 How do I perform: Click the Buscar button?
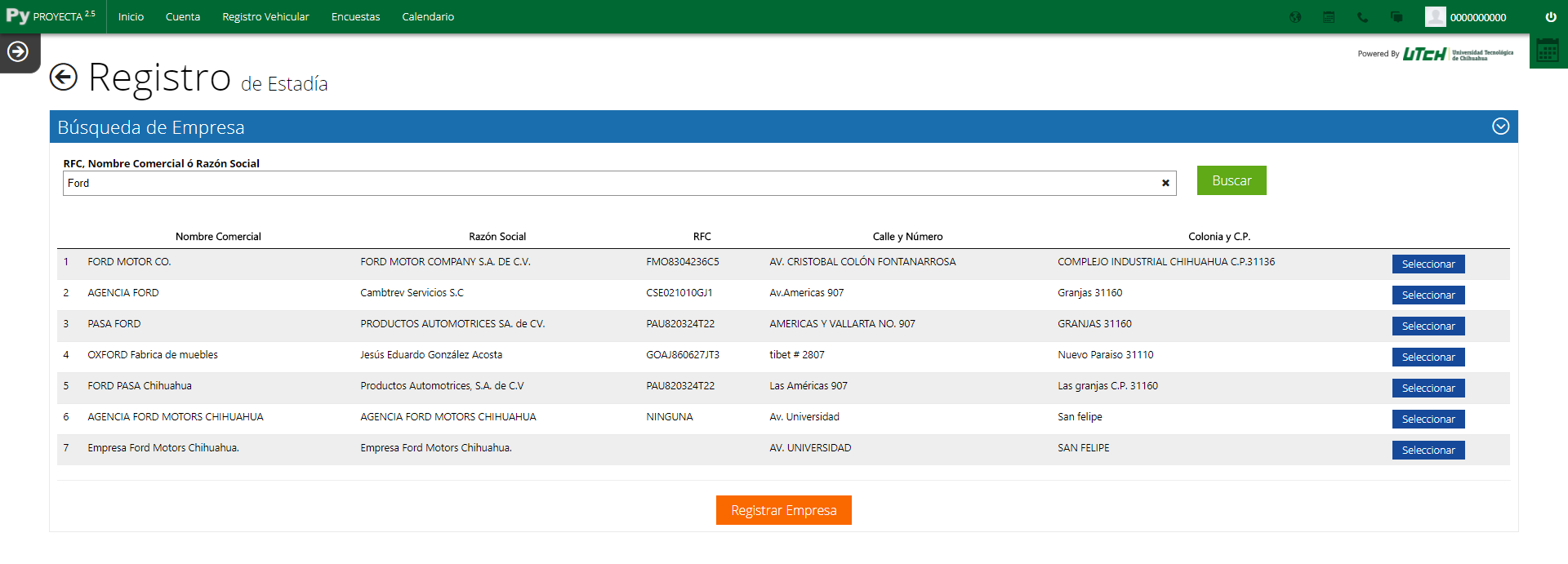pos(1232,180)
